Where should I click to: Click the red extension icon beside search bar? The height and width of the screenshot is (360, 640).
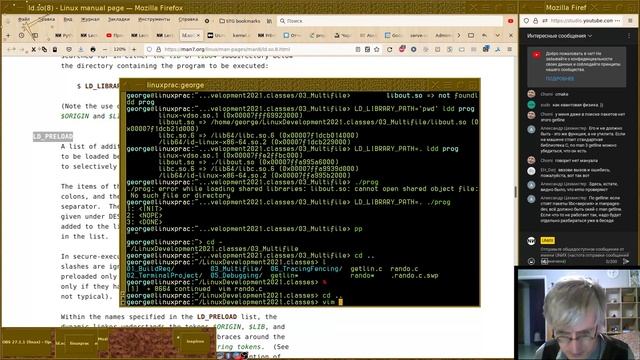(510, 21)
